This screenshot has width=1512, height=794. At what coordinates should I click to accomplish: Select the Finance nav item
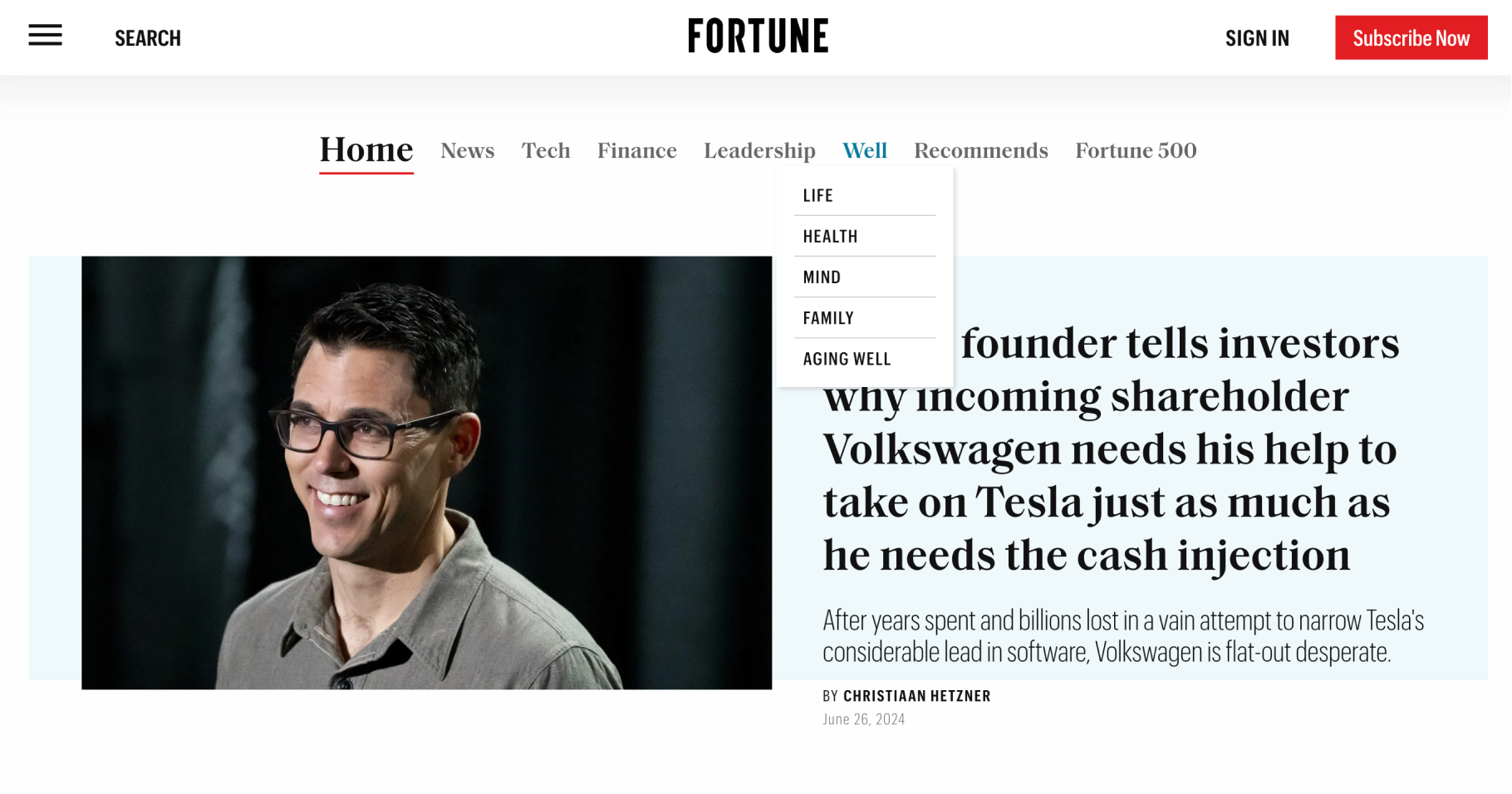(637, 150)
